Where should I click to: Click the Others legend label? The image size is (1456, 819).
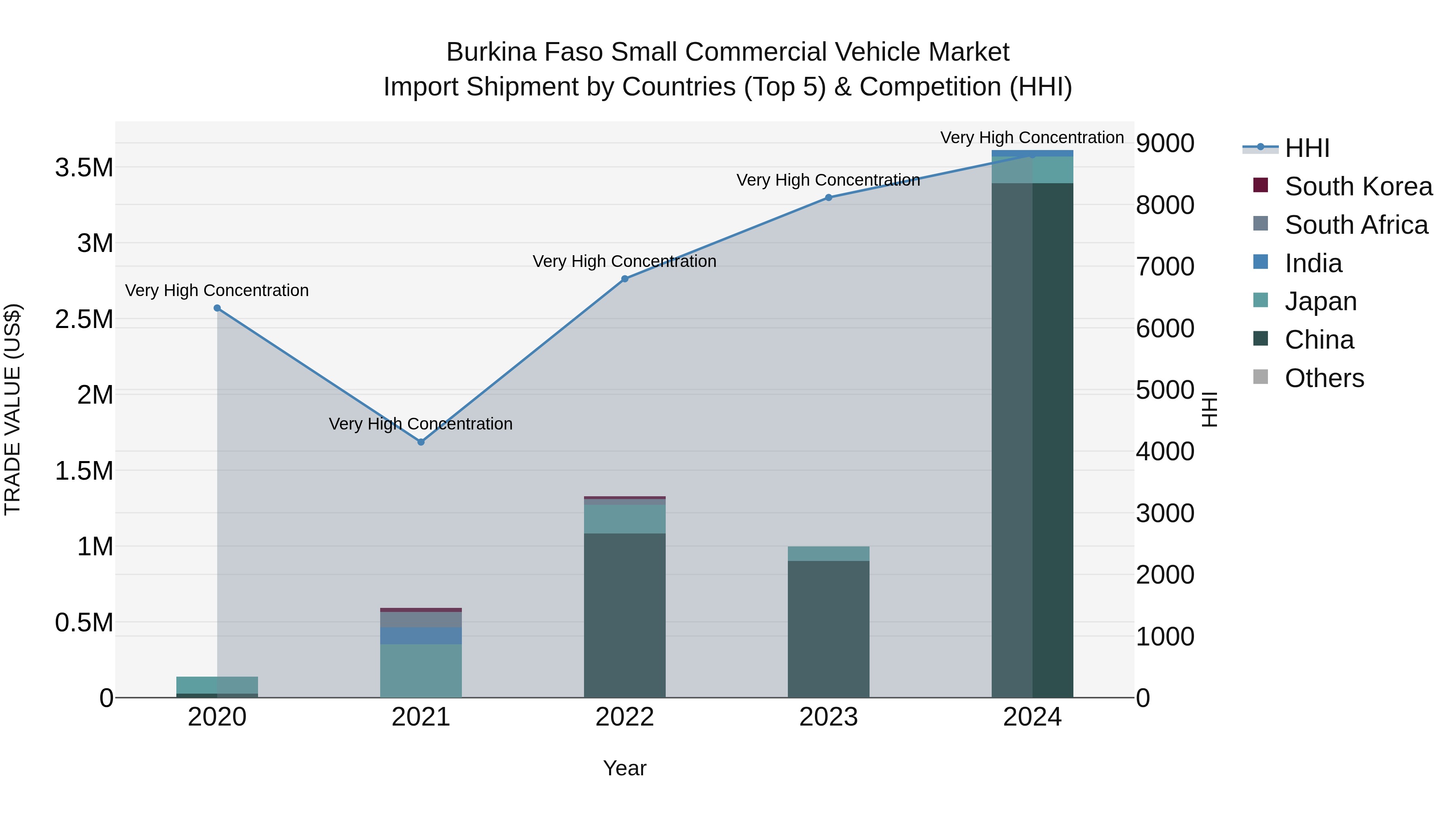[1324, 378]
